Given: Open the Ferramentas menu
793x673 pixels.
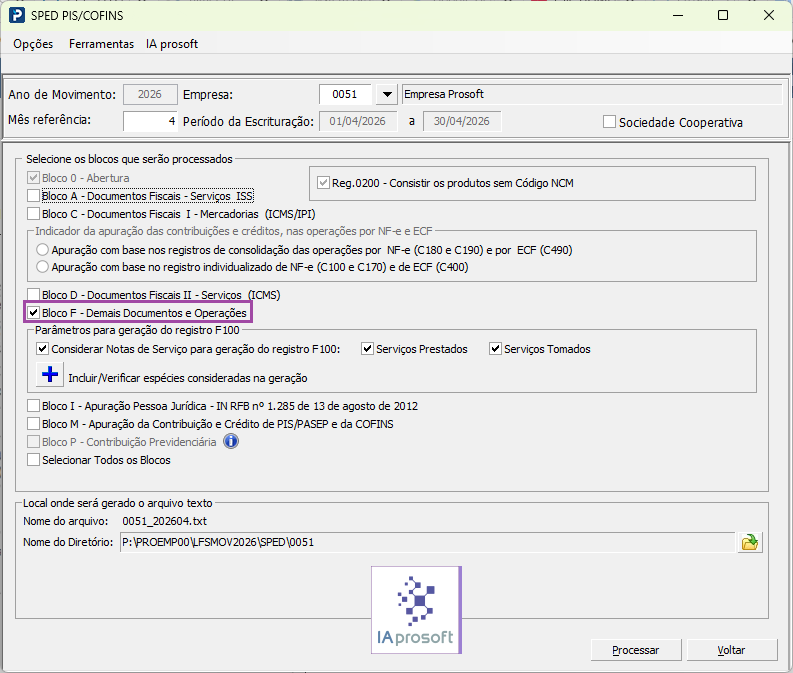Looking at the screenshot, I should [x=102, y=44].
